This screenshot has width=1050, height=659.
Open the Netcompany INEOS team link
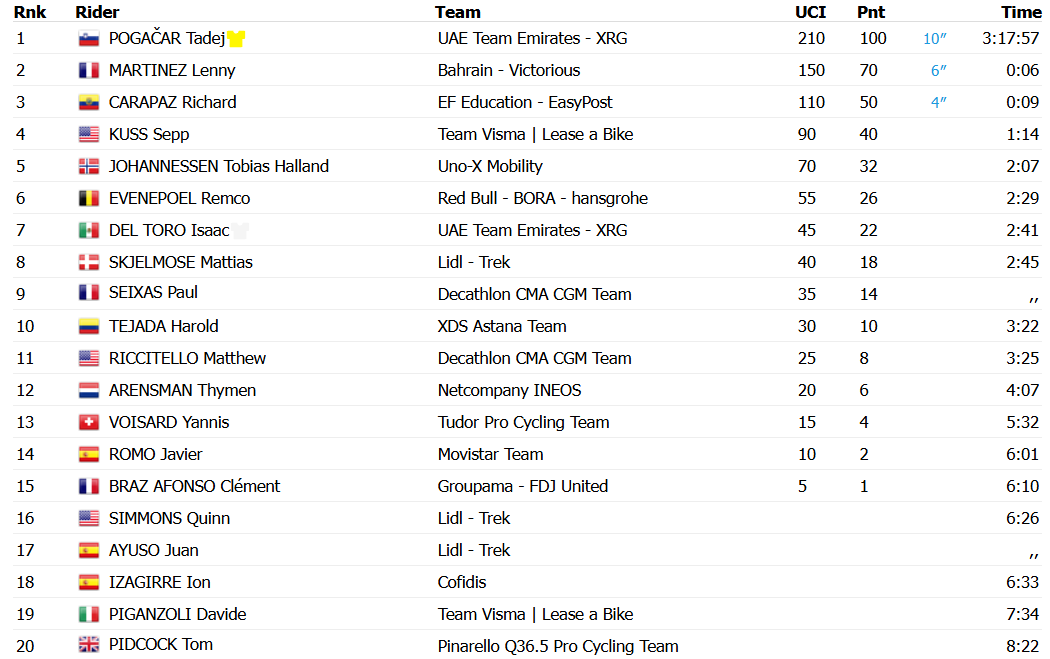click(510, 390)
